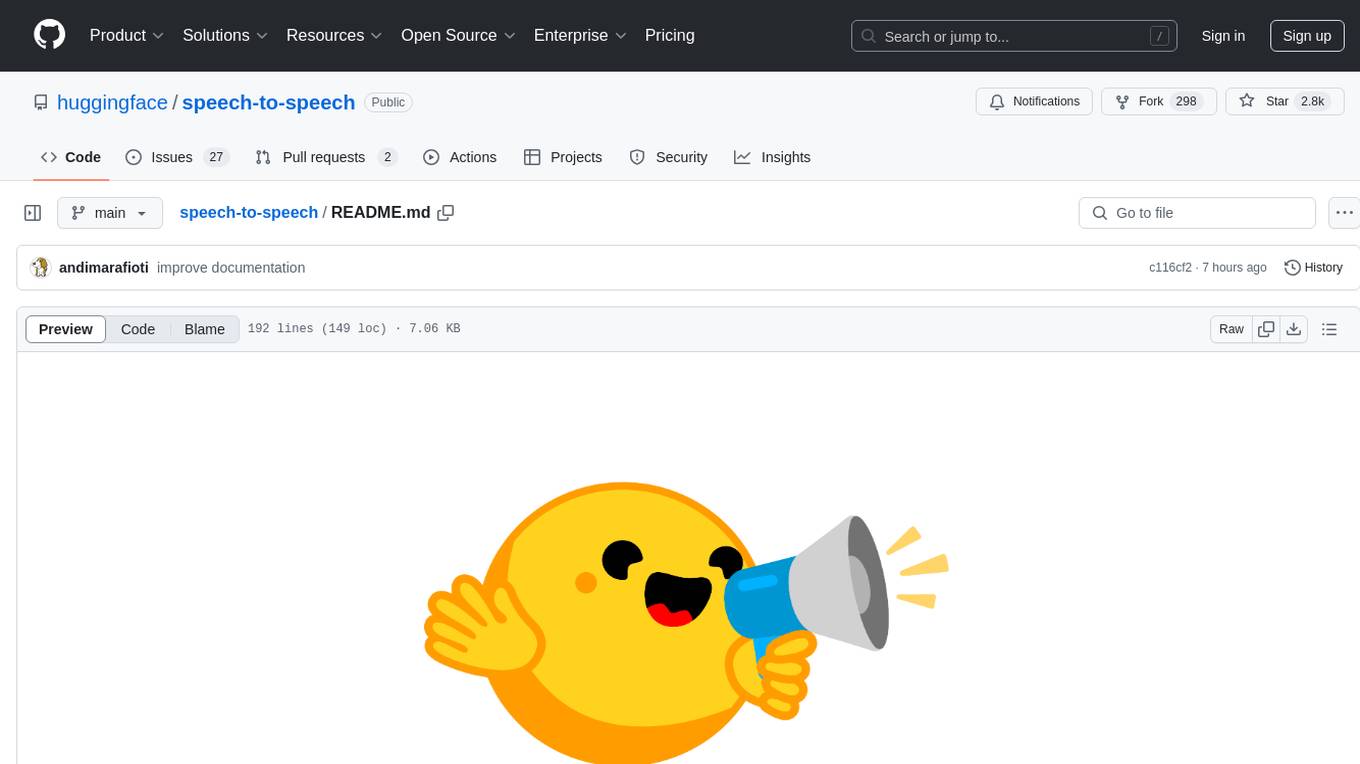
Task: Open the Pricing page
Action: 670,35
